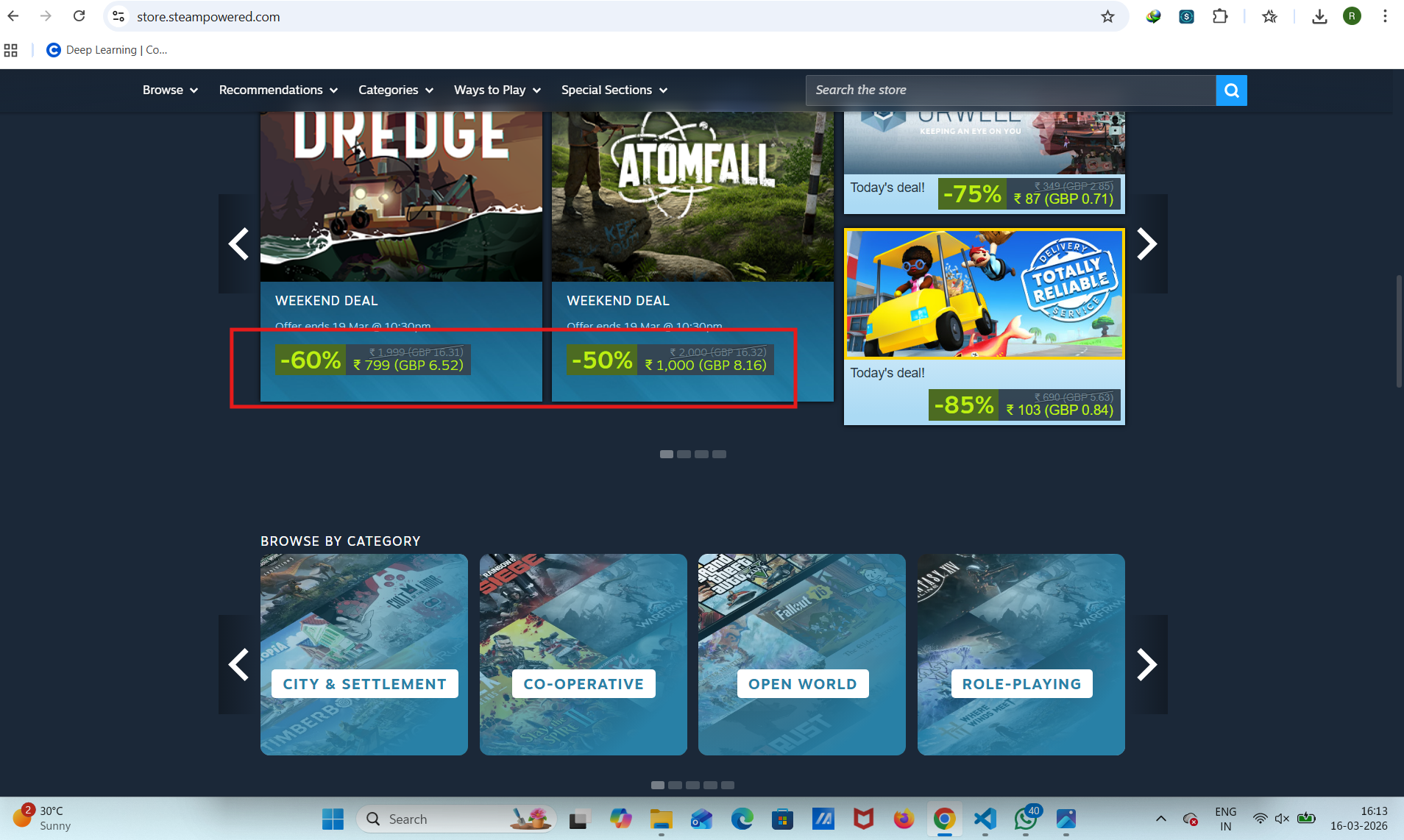Select the second category carousel page dot
The image size is (1404, 840).
[x=676, y=785]
